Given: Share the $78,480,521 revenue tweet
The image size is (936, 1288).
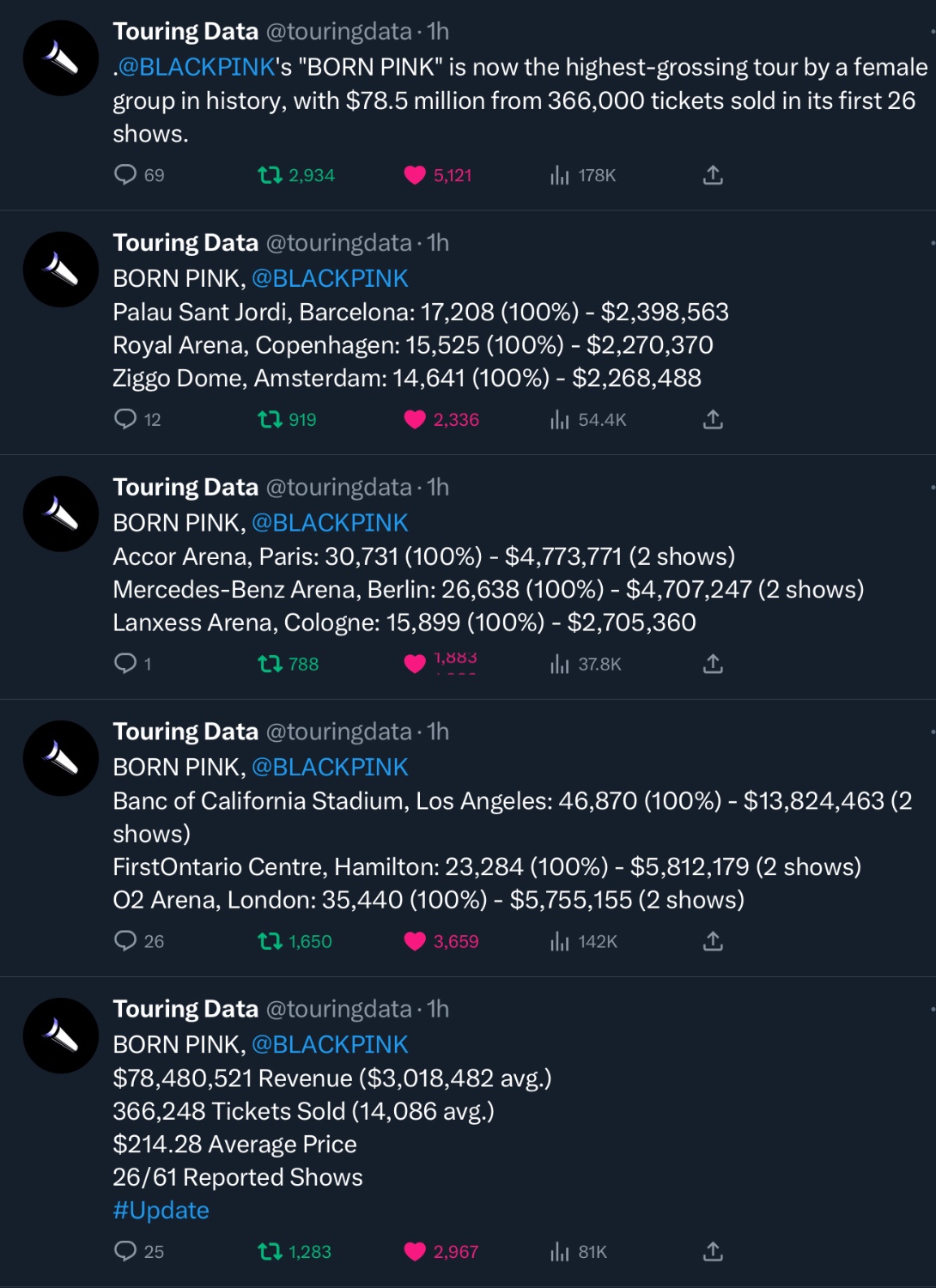Looking at the screenshot, I should (713, 1251).
